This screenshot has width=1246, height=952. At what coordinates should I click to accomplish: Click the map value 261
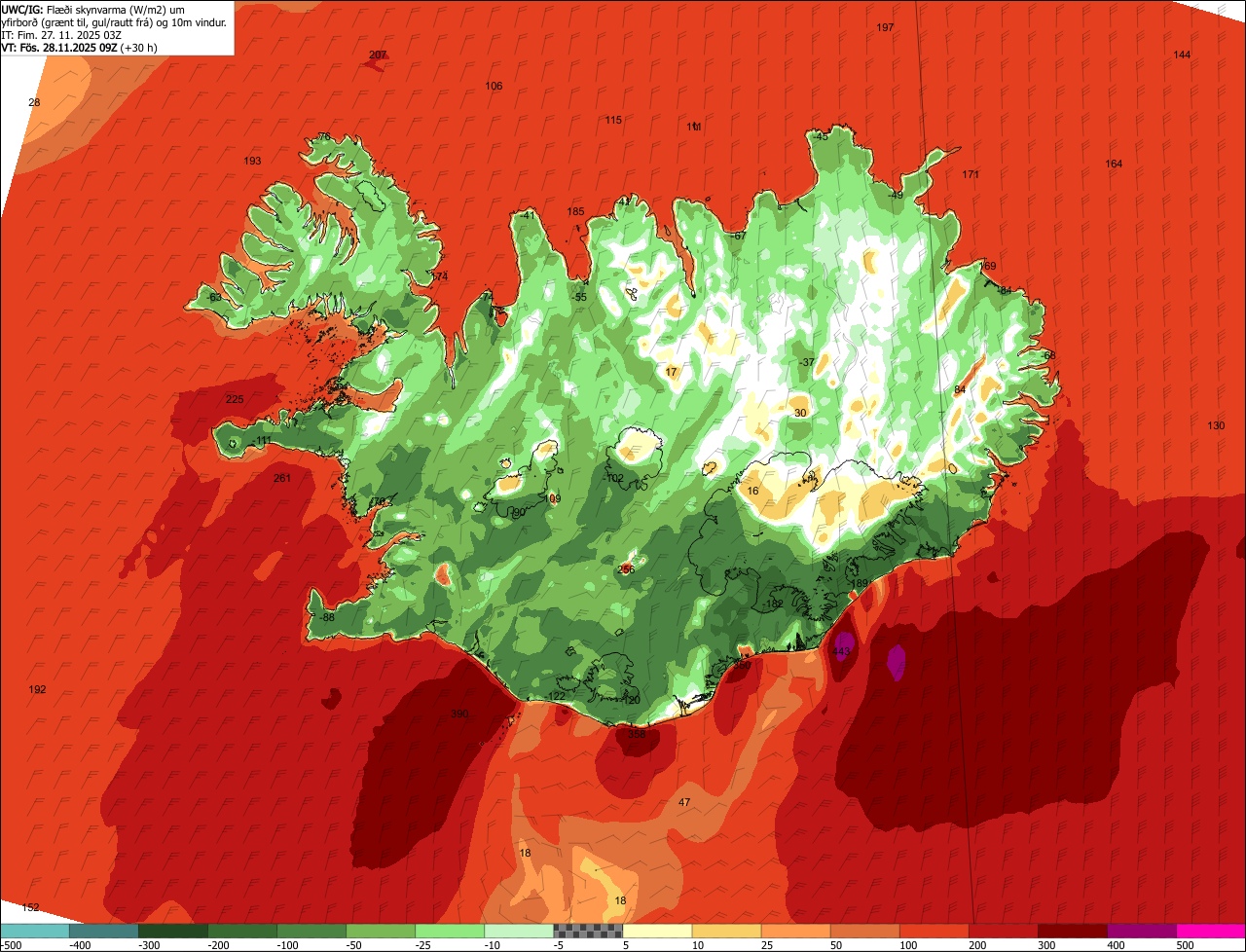282,477
